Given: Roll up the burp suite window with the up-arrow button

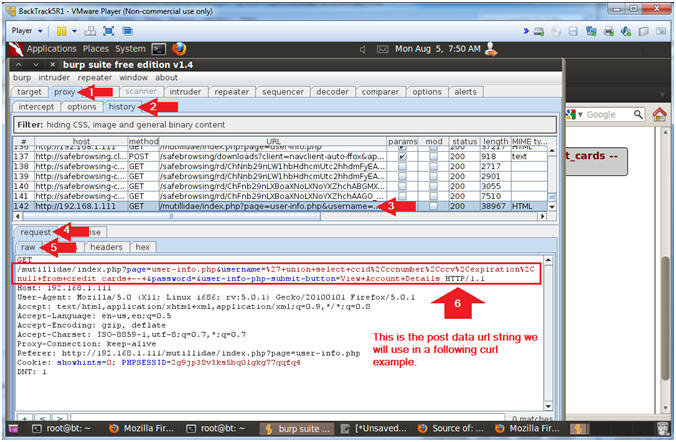Looking at the screenshot, I should click(x=19, y=65).
